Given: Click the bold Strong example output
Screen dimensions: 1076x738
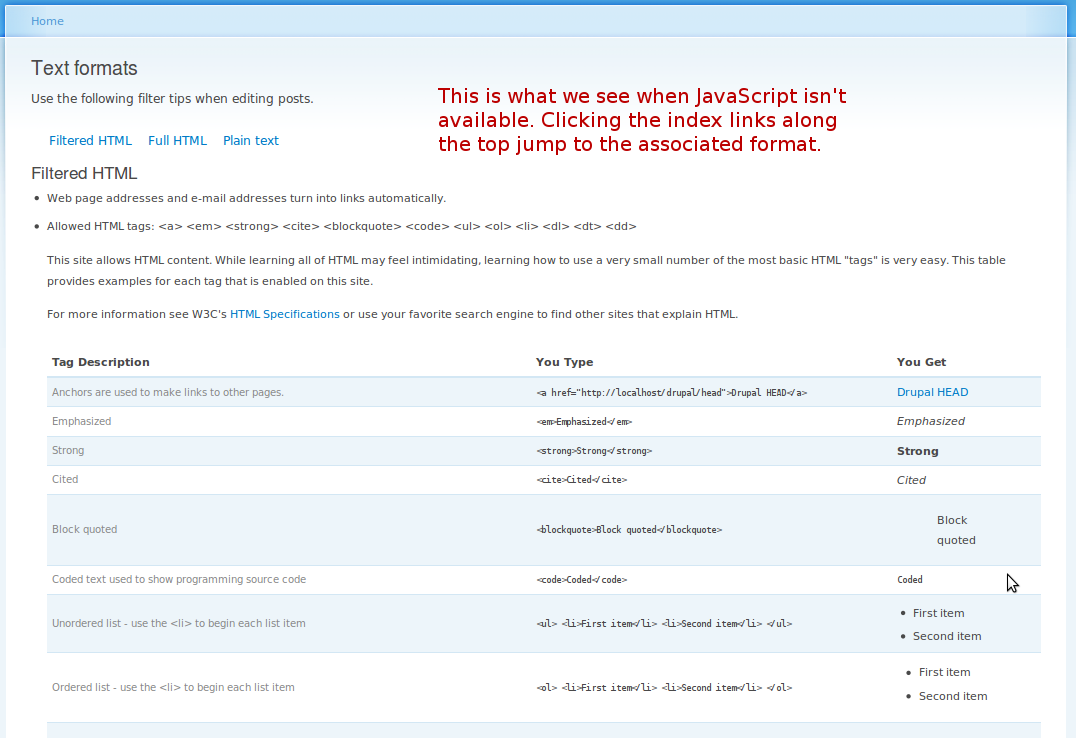Looking at the screenshot, I should pos(917,450).
